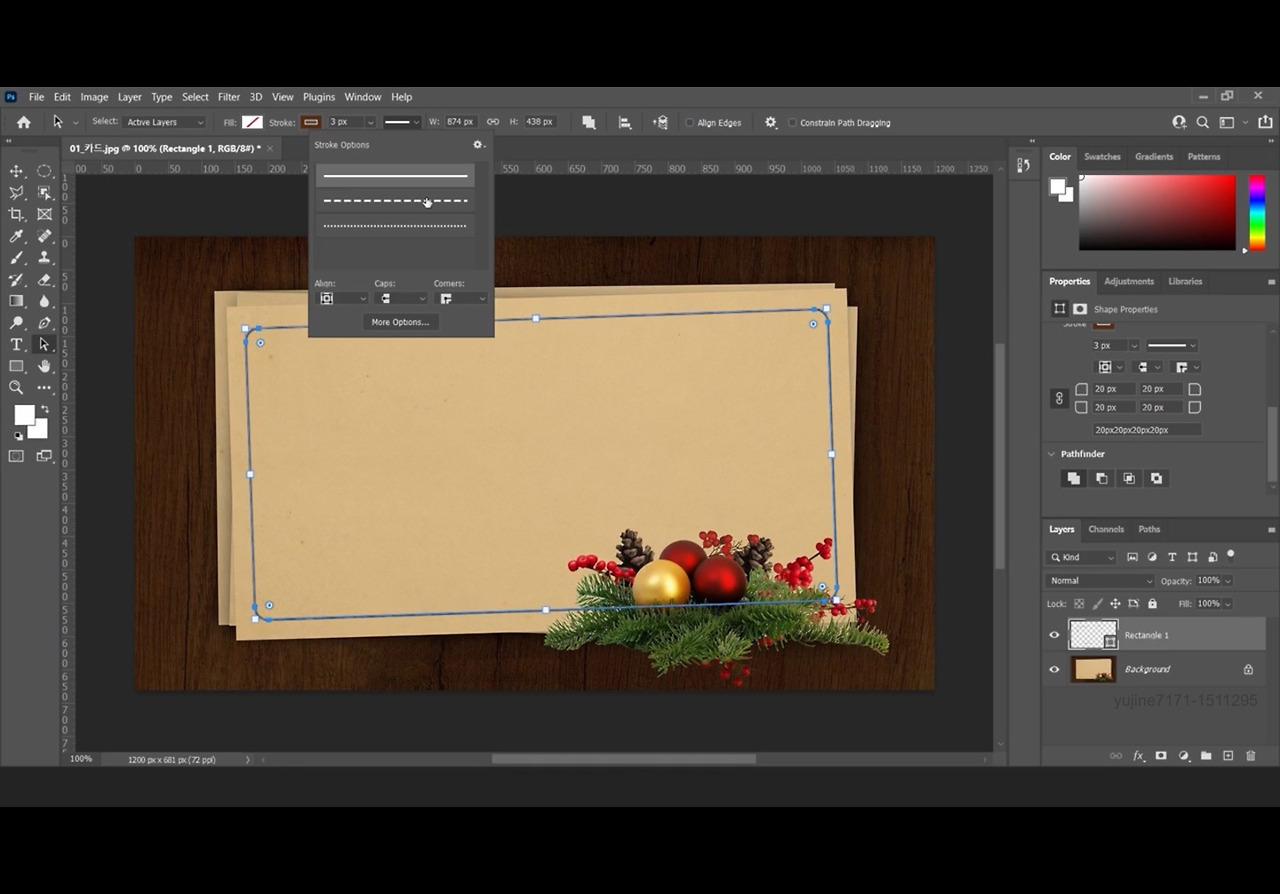Click the Home icon
The width and height of the screenshot is (1280, 894).
point(24,122)
